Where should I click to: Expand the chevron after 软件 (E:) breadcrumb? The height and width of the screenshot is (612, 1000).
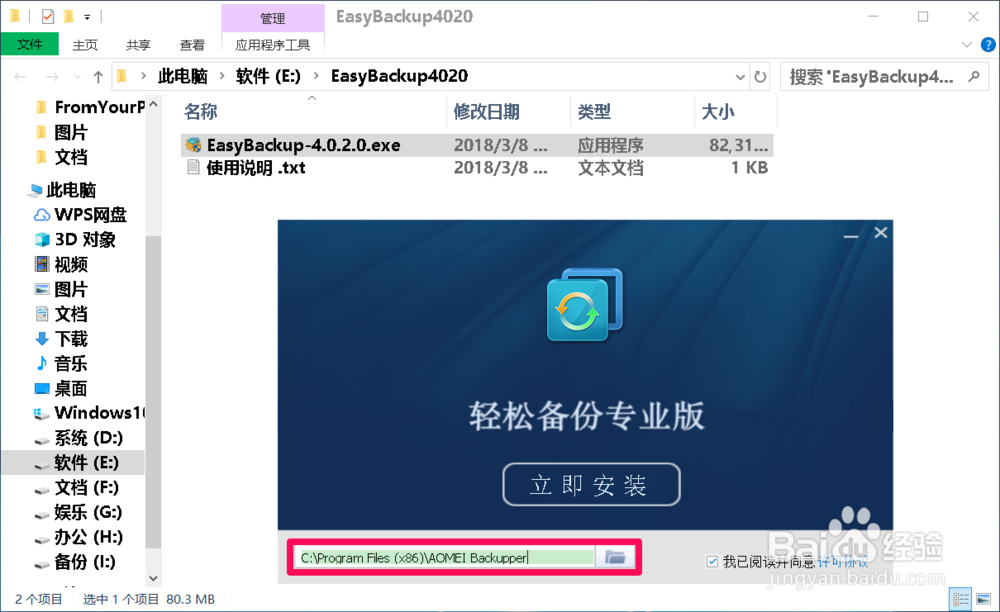tap(316, 76)
